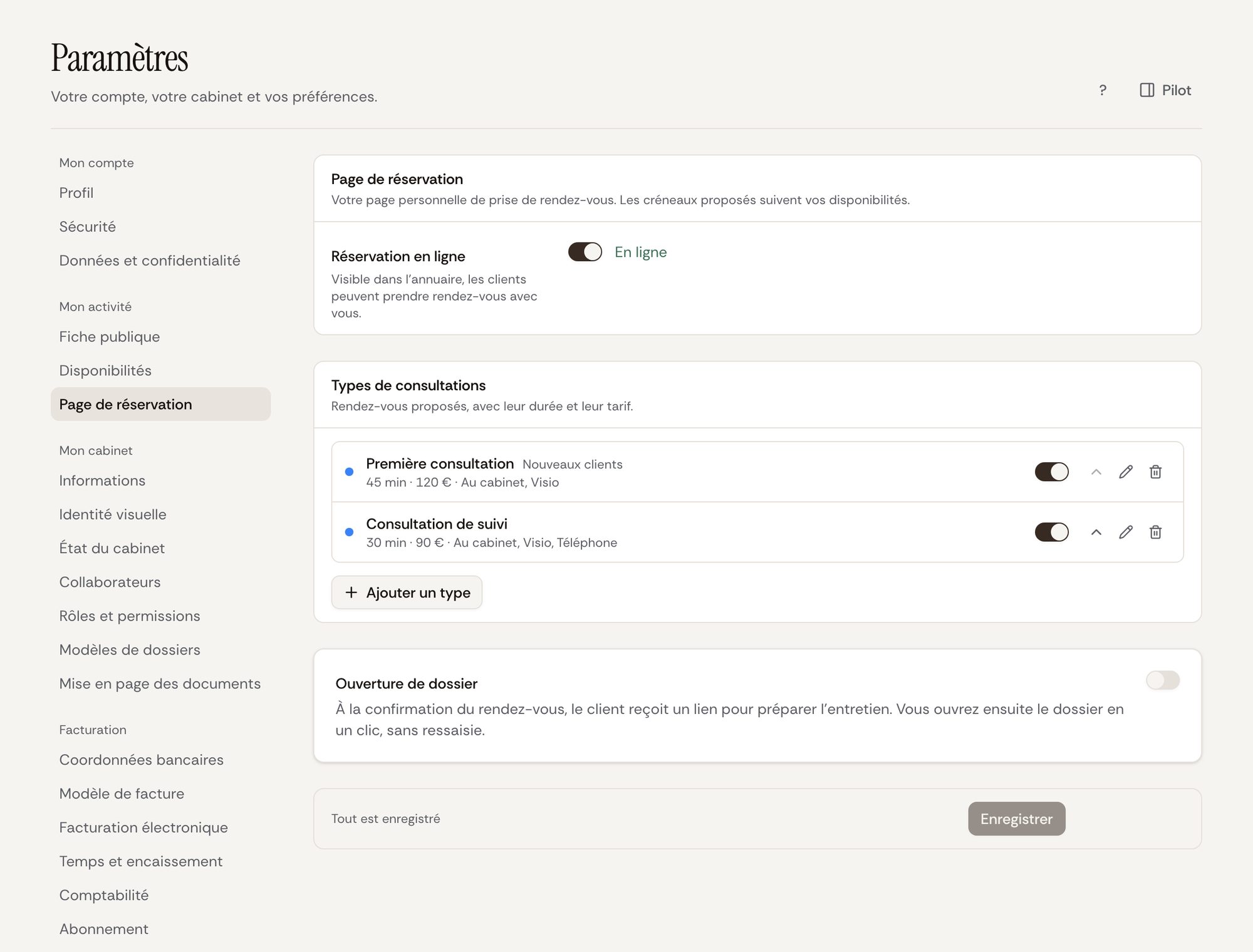Open cabinet Informations section

(x=161, y=481)
